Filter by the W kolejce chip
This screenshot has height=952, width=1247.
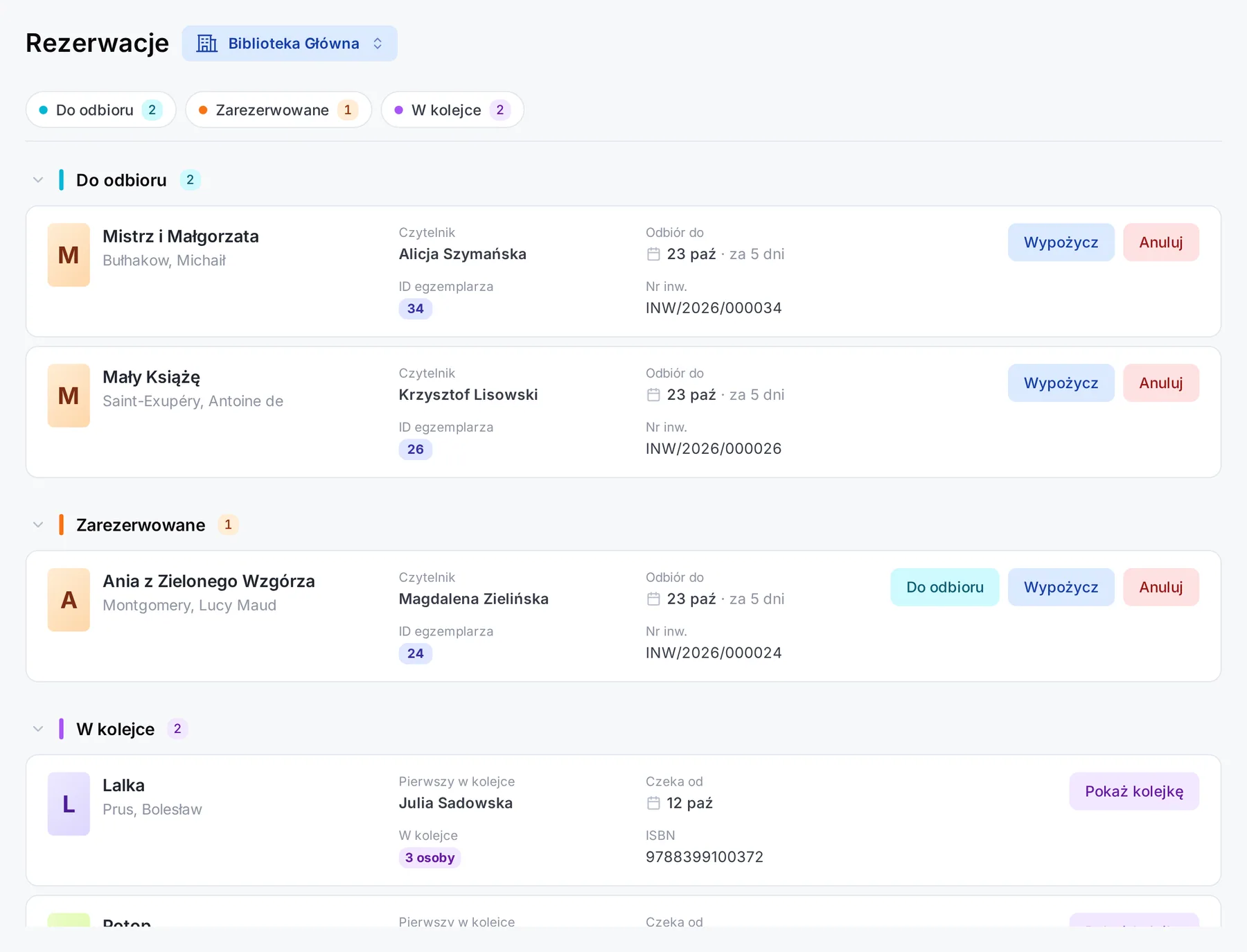click(x=452, y=110)
